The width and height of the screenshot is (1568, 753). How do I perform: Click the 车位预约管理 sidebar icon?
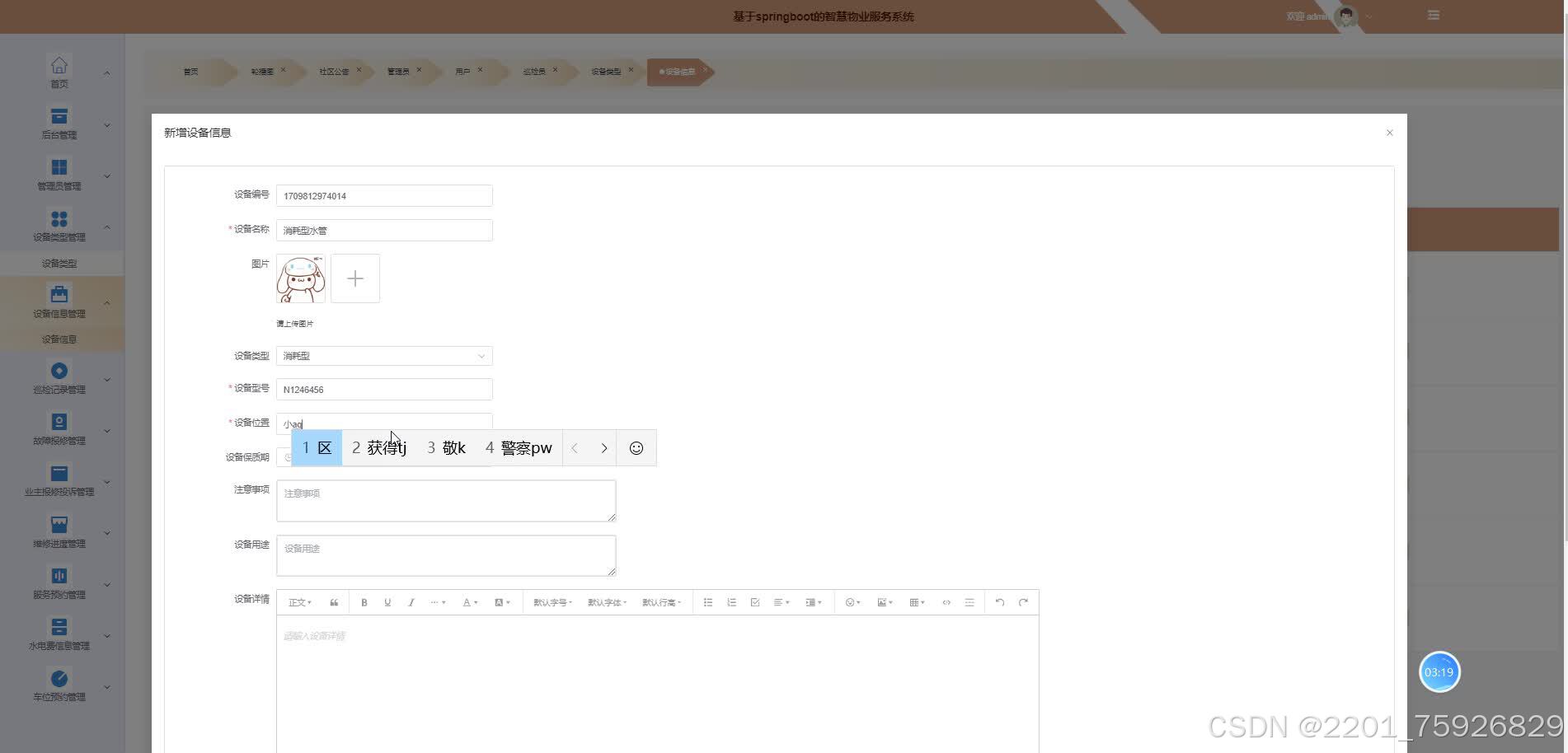click(59, 678)
